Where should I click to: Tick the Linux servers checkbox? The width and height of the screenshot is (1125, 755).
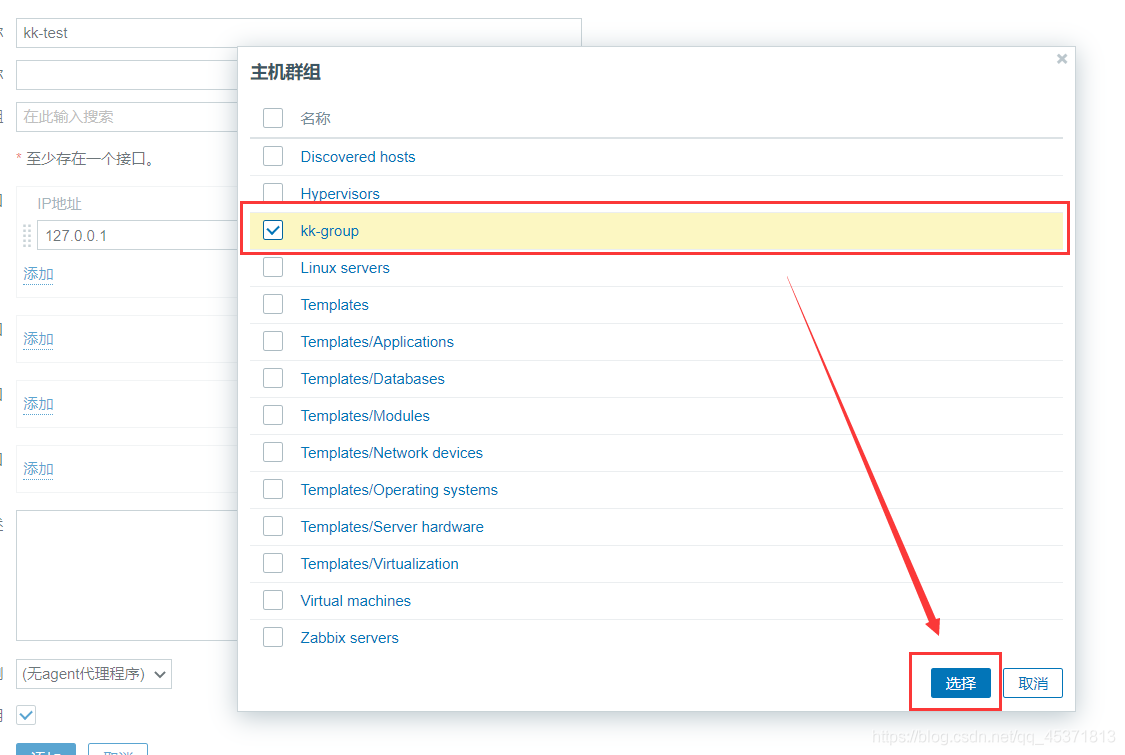[x=273, y=267]
